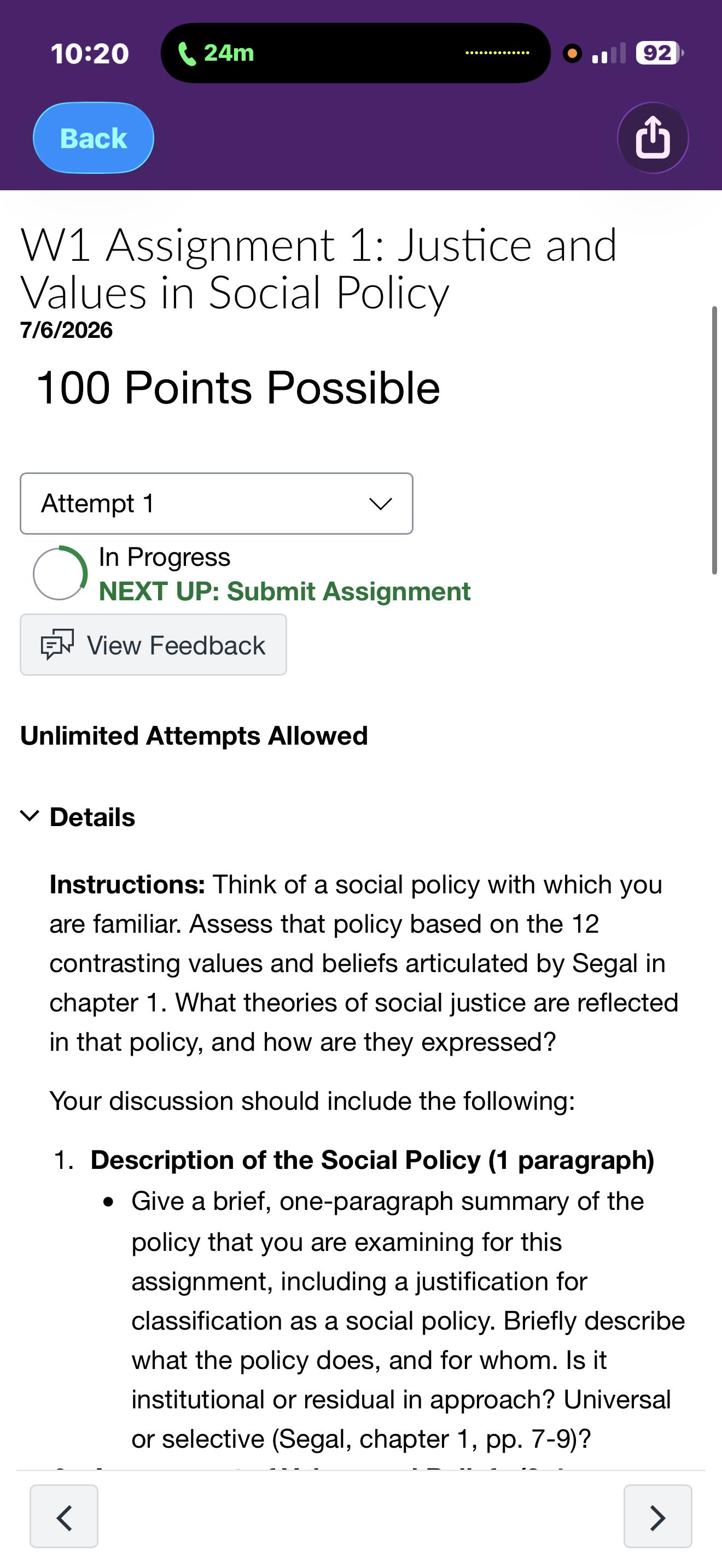
Task: Open View Feedback
Action: [153, 645]
